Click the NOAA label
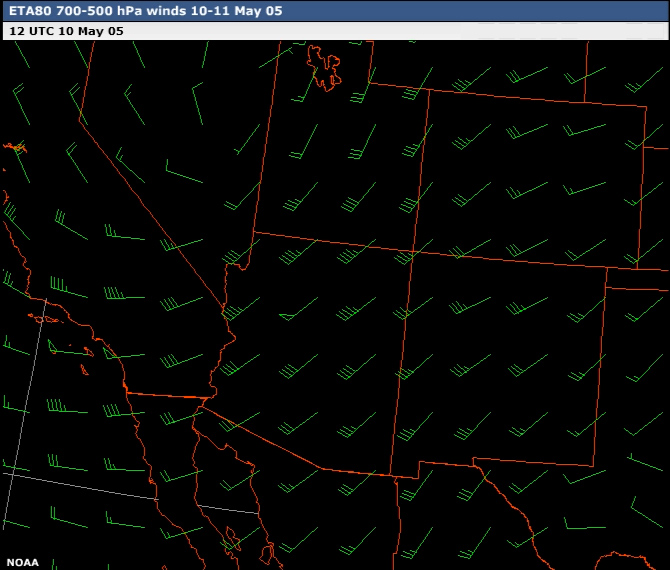 click(23, 562)
